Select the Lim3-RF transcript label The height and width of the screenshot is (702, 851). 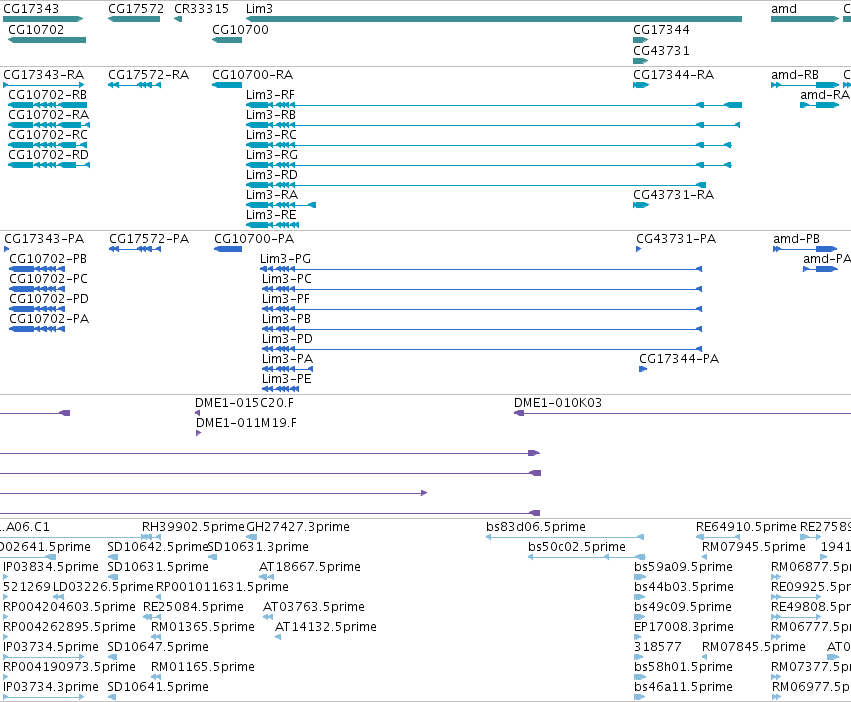click(x=270, y=94)
